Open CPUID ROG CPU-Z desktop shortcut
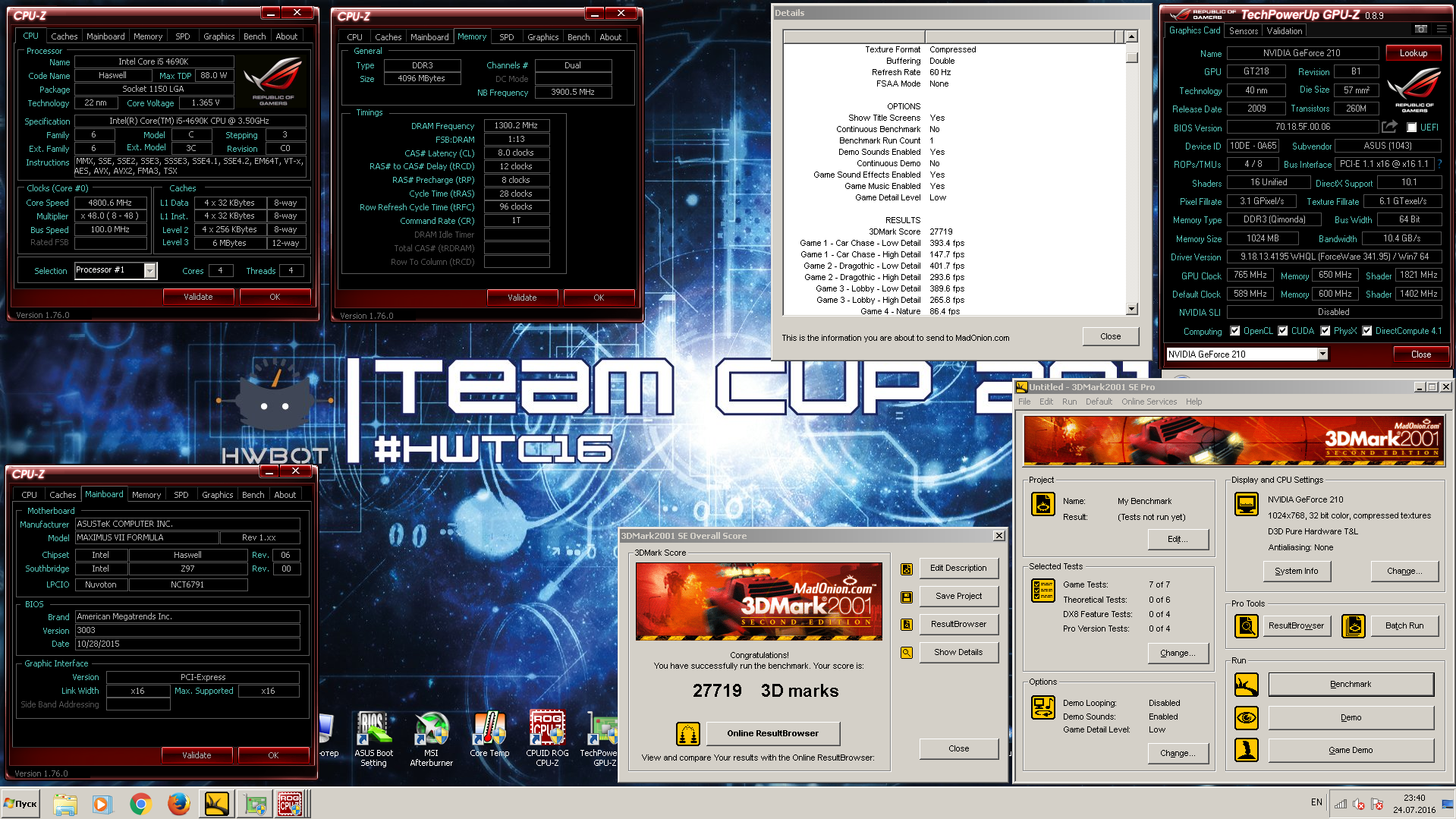Viewport: 1456px width, 819px height. (x=547, y=739)
